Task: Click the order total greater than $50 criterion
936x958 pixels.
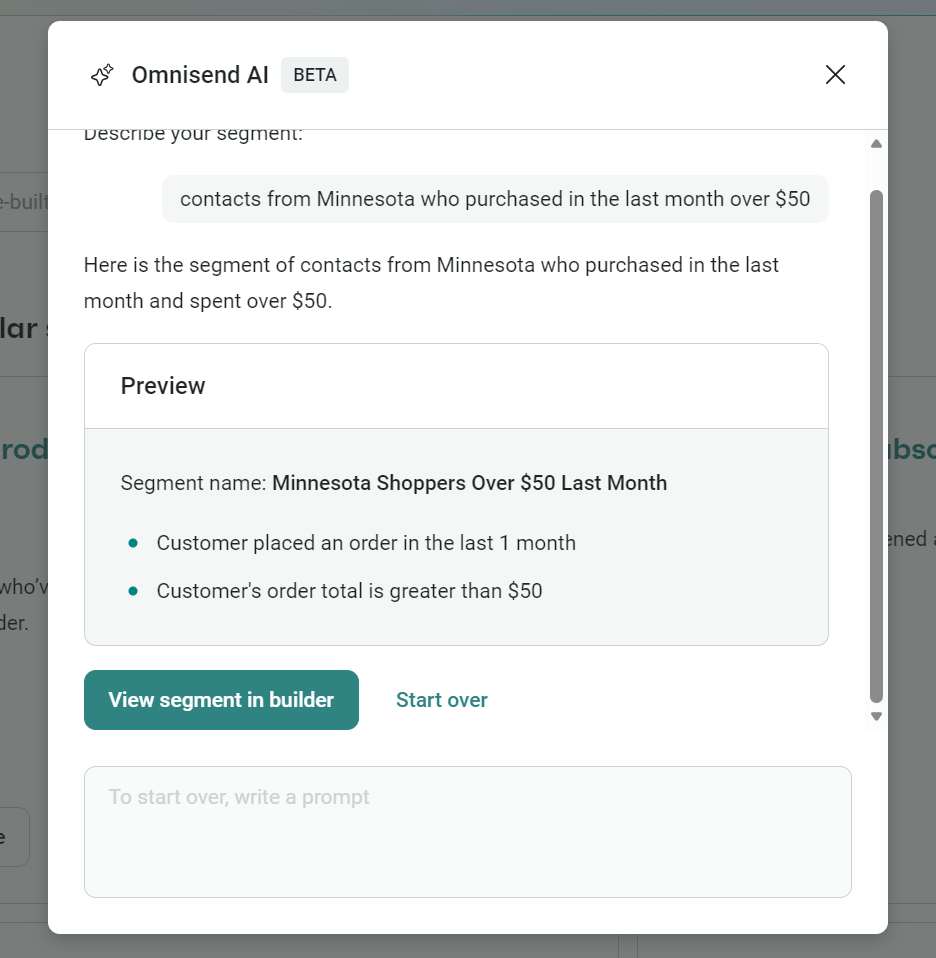Action: pos(349,591)
